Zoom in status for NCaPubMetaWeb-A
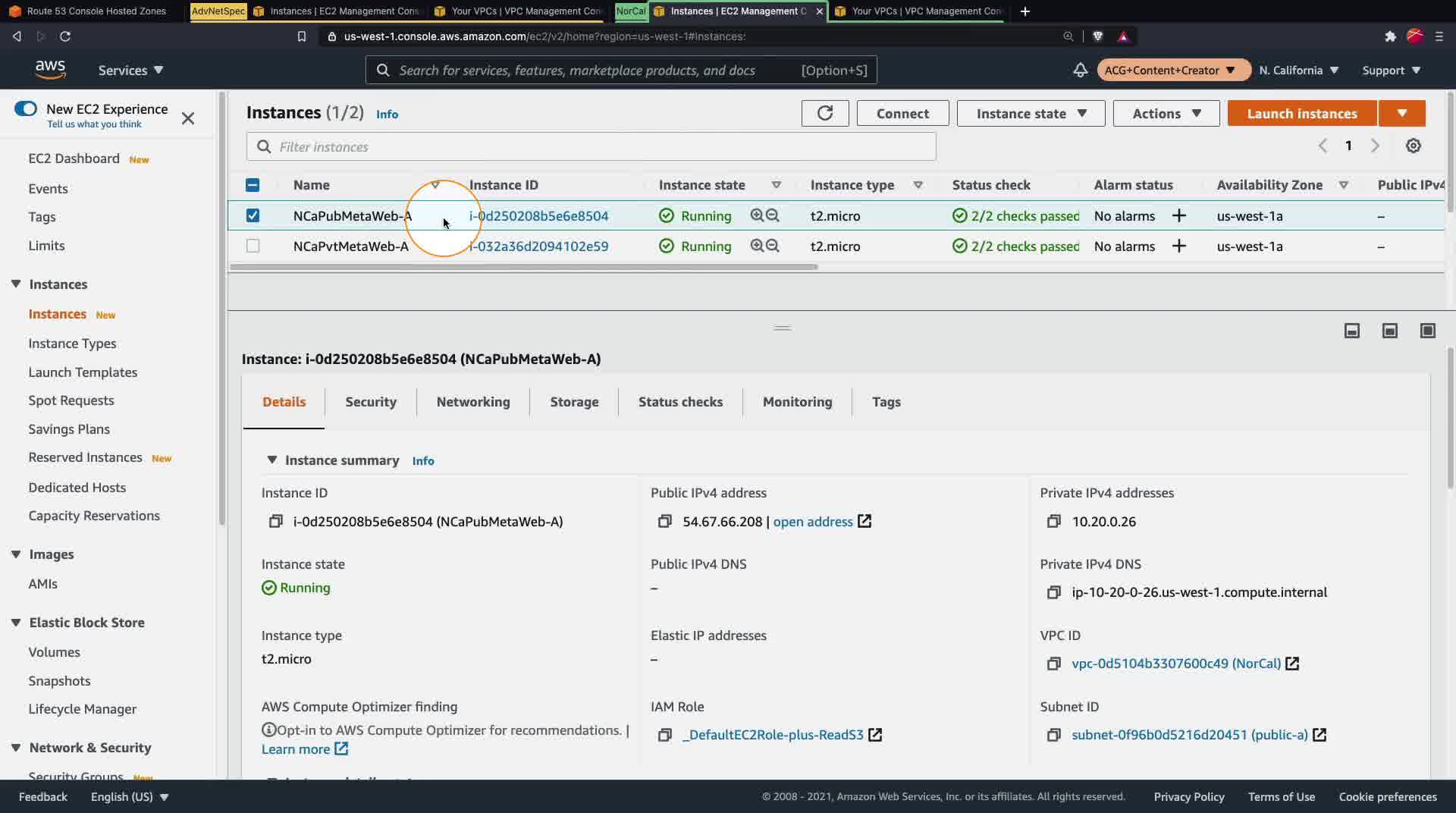The width and height of the screenshot is (1456, 813). (756, 215)
